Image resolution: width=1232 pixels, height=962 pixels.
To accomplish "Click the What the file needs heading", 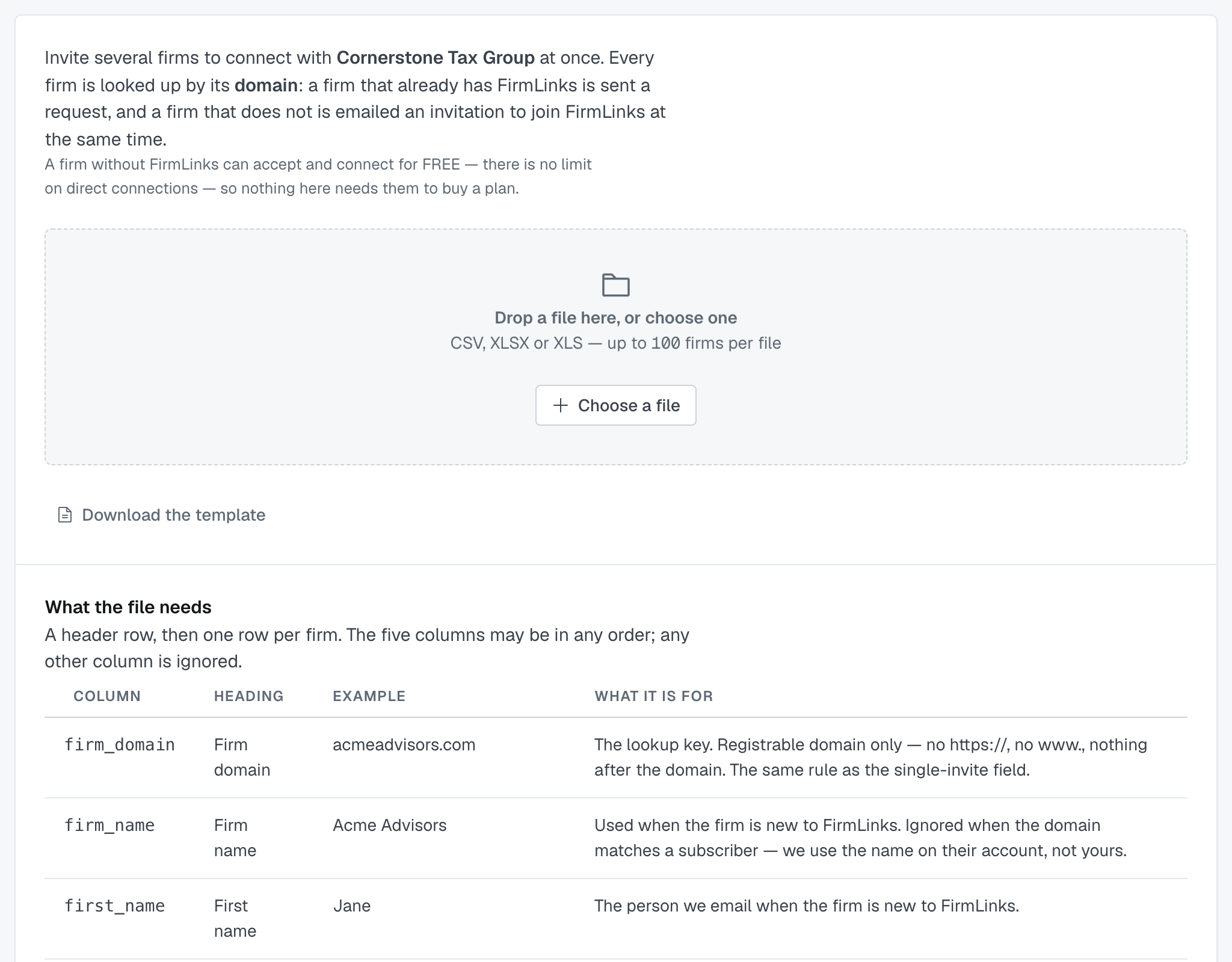I will [x=128, y=607].
